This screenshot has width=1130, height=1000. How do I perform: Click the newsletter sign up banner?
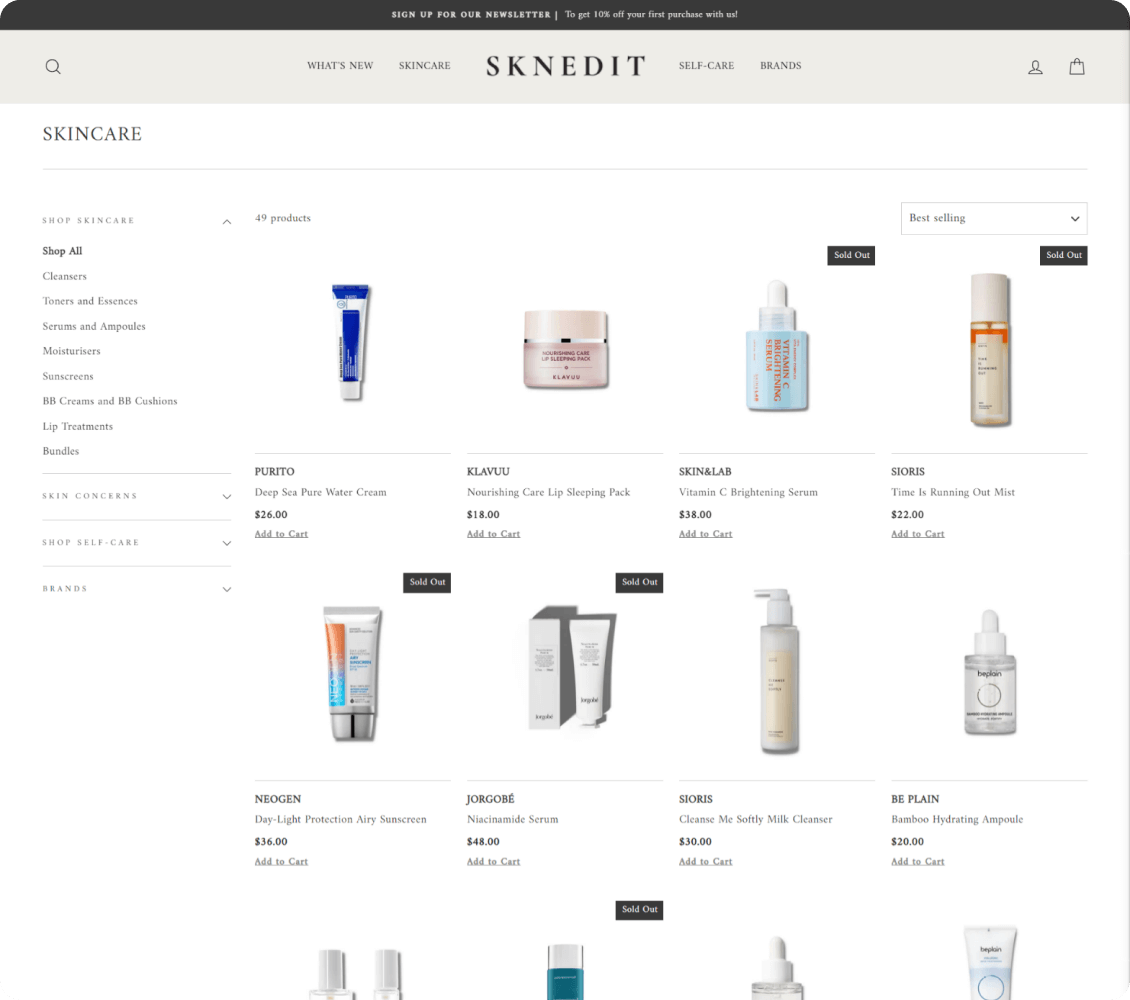565,14
